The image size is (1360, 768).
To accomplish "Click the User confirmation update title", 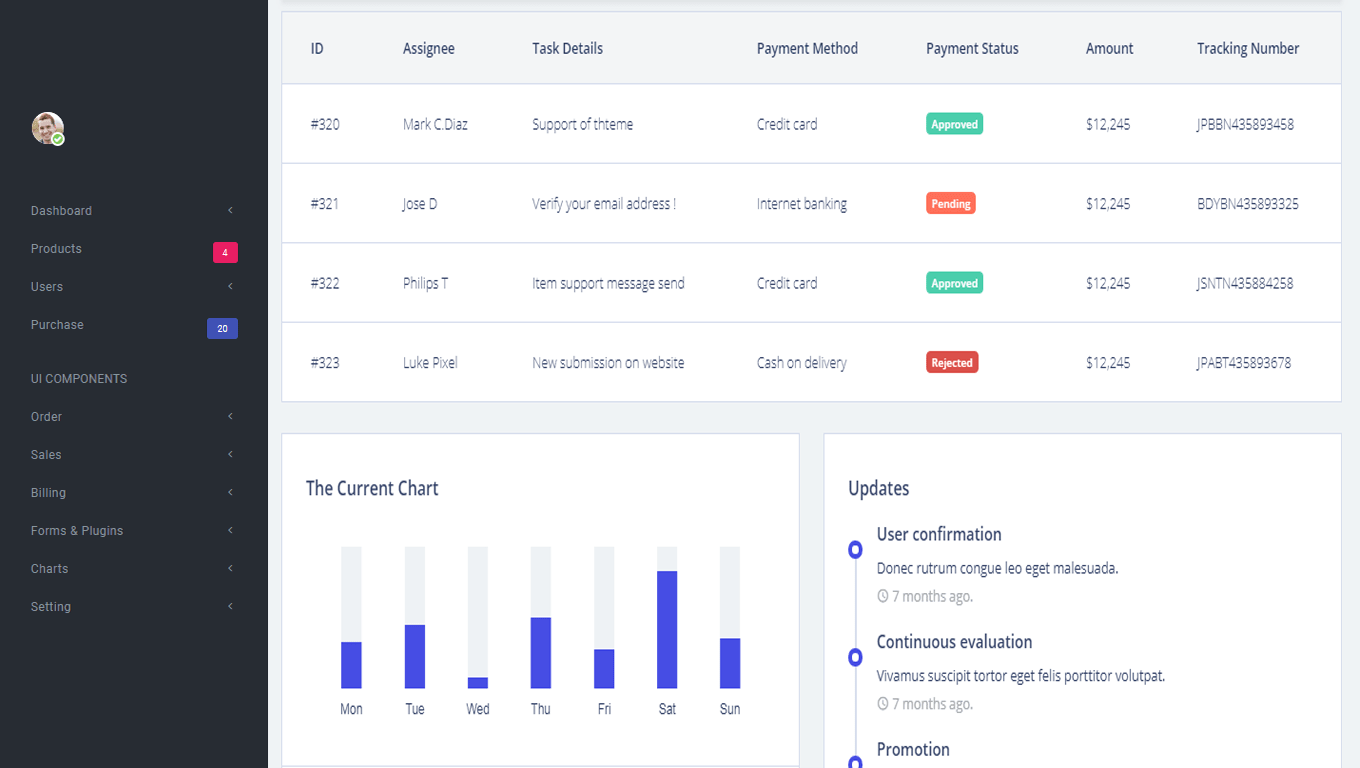I will [939, 534].
